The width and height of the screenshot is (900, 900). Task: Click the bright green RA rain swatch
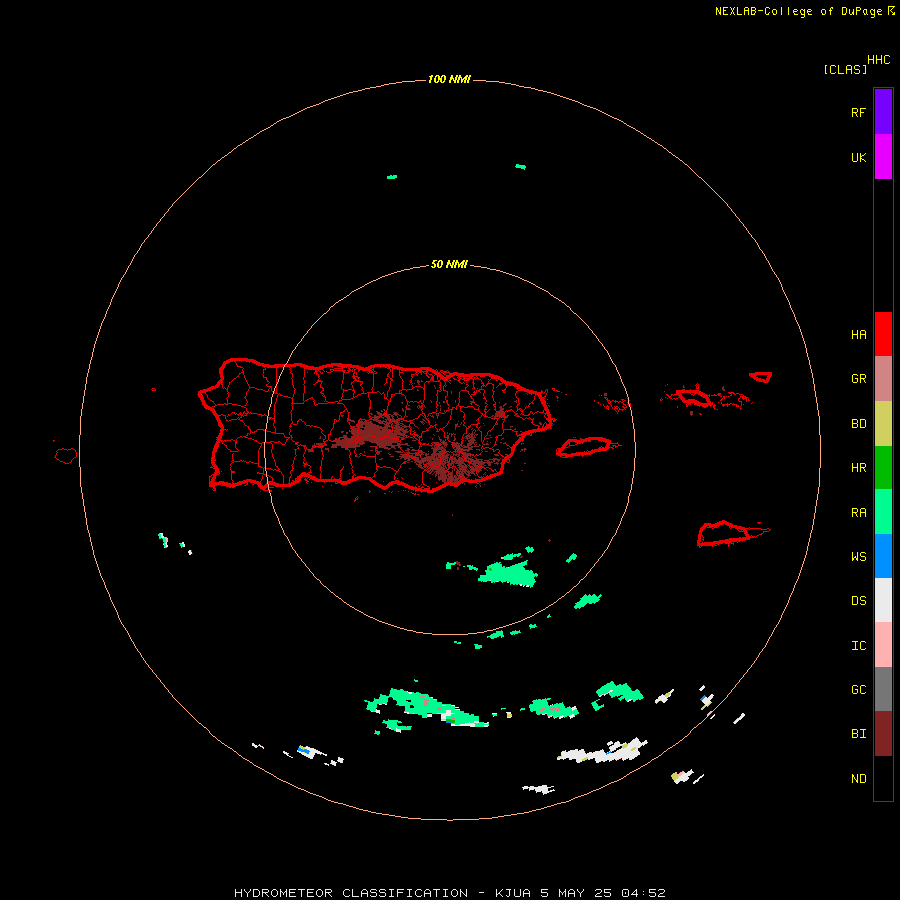(x=883, y=512)
